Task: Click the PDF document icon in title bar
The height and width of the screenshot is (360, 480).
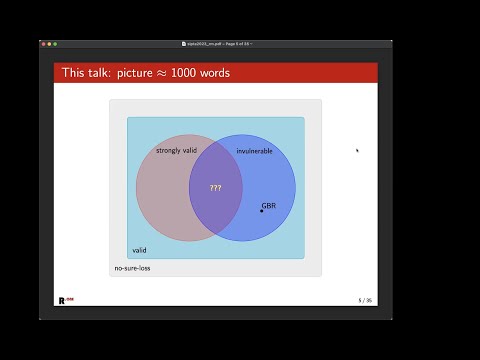Action: pos(184,44)
